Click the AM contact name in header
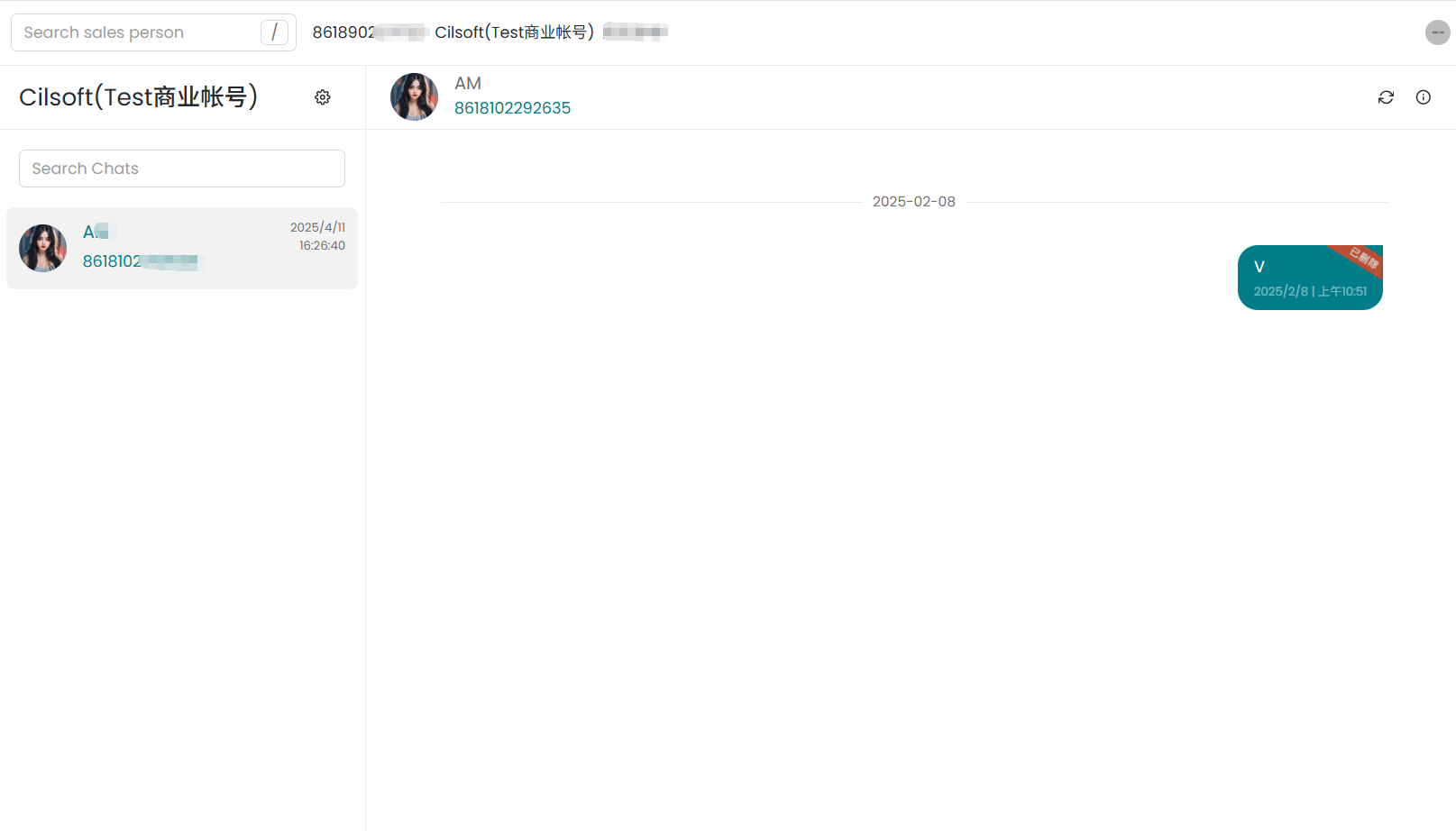Screen dimensions: 1456x831 pyautogui.click(x=468, y=84)
